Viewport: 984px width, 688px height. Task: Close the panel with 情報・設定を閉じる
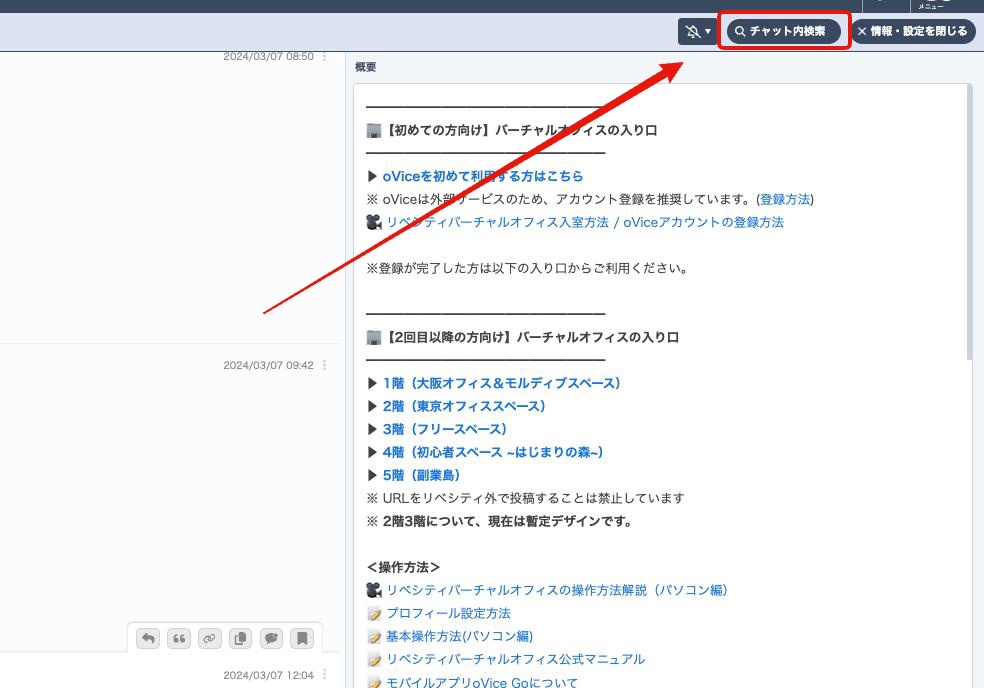tap(913, 31)
